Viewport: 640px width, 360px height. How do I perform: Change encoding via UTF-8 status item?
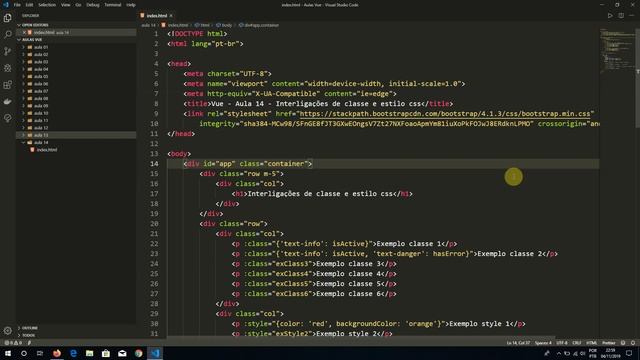coord(562,343)
